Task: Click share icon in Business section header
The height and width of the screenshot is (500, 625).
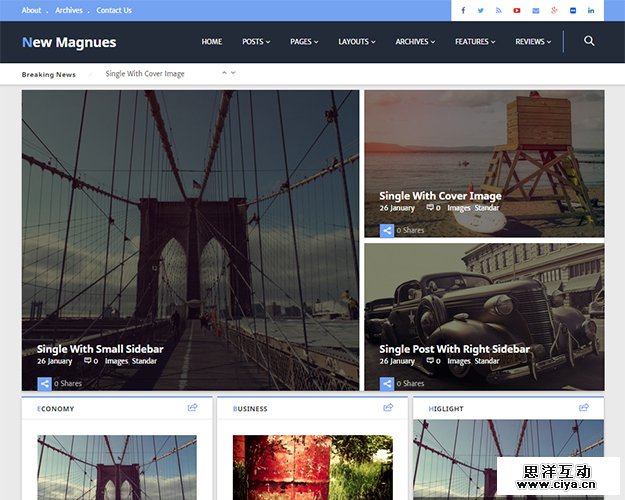Action: click(388, 407)
